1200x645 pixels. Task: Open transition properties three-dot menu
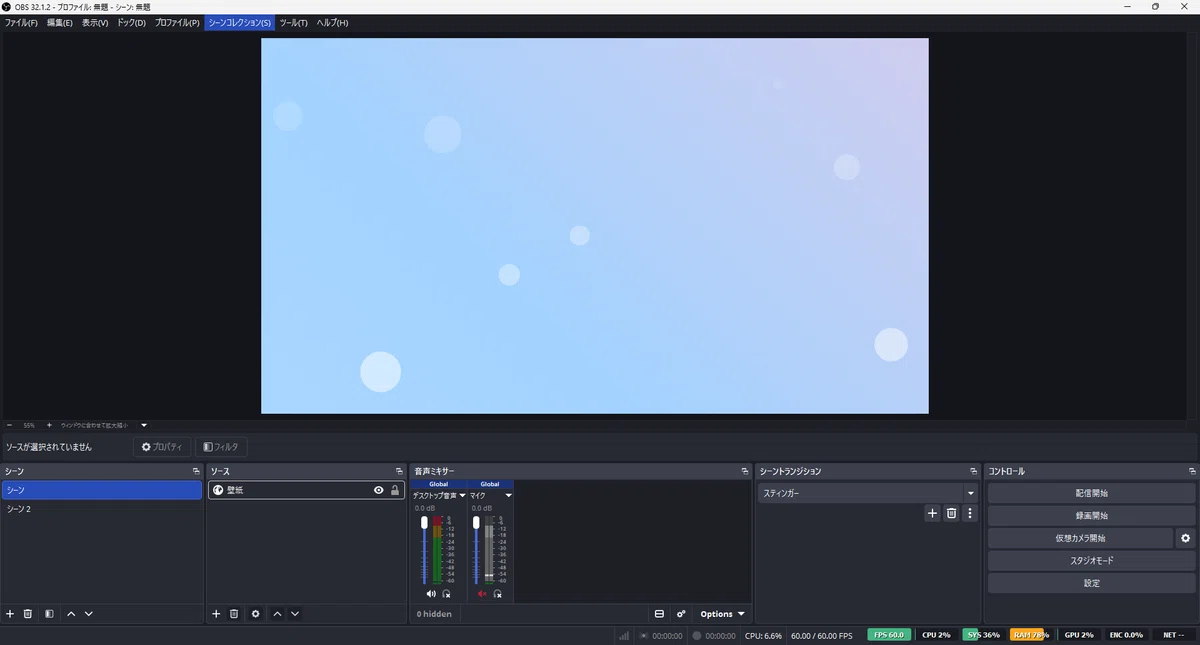click(x=969, y=513)
